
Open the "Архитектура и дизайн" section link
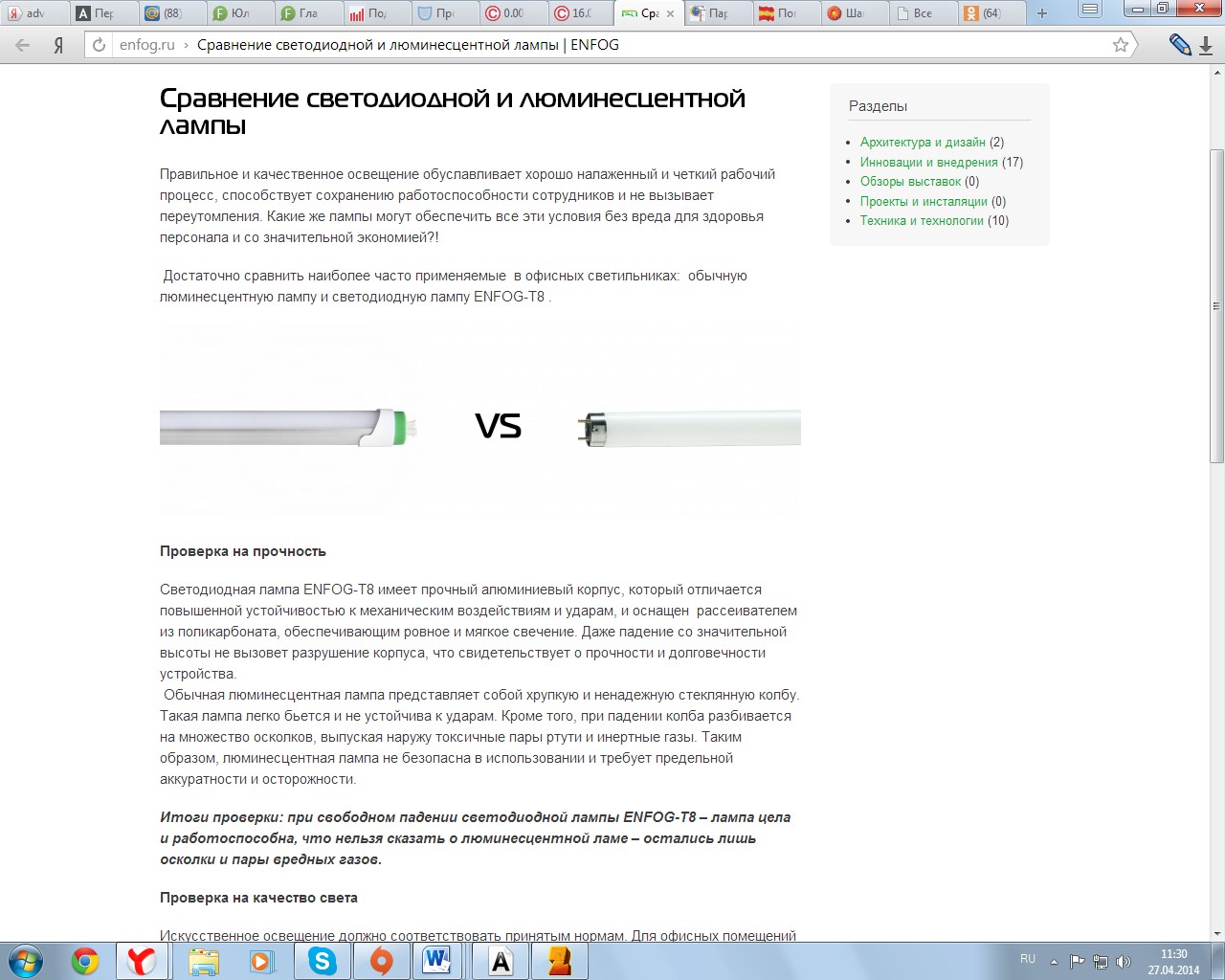pos(923,143)
